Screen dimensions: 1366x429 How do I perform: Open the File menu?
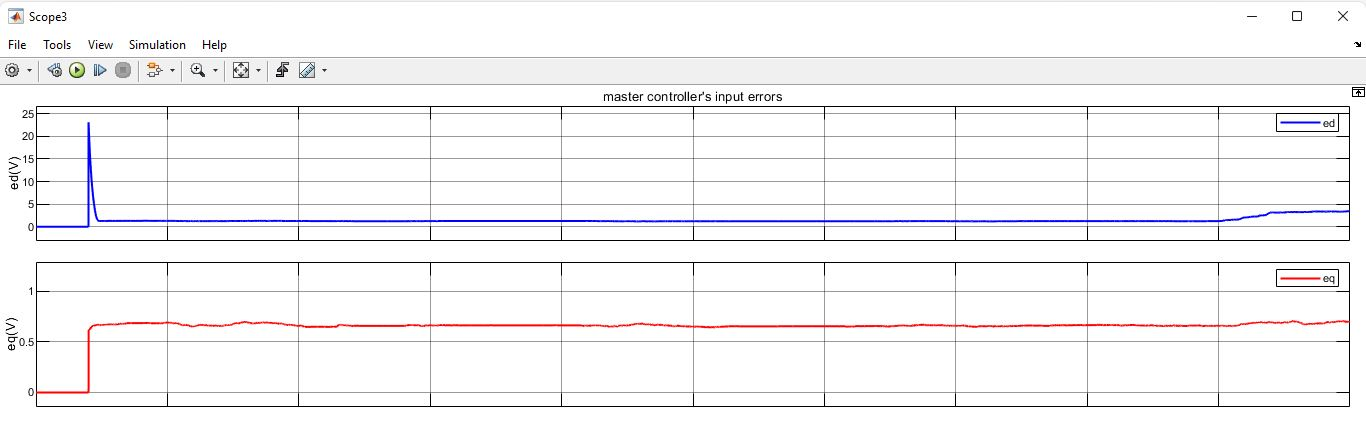coord(17,45)
